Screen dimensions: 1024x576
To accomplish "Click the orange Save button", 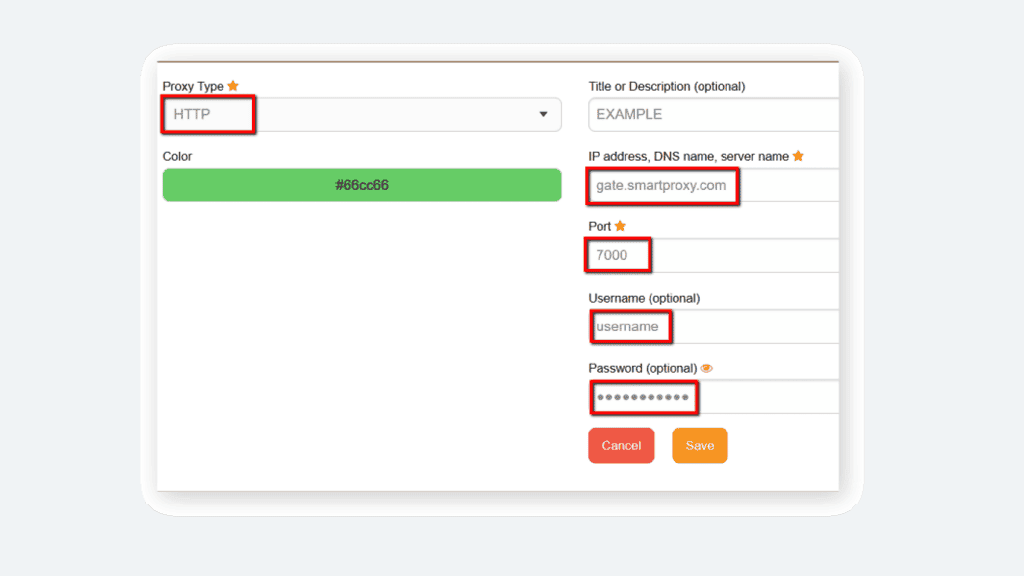I will 699,445.
